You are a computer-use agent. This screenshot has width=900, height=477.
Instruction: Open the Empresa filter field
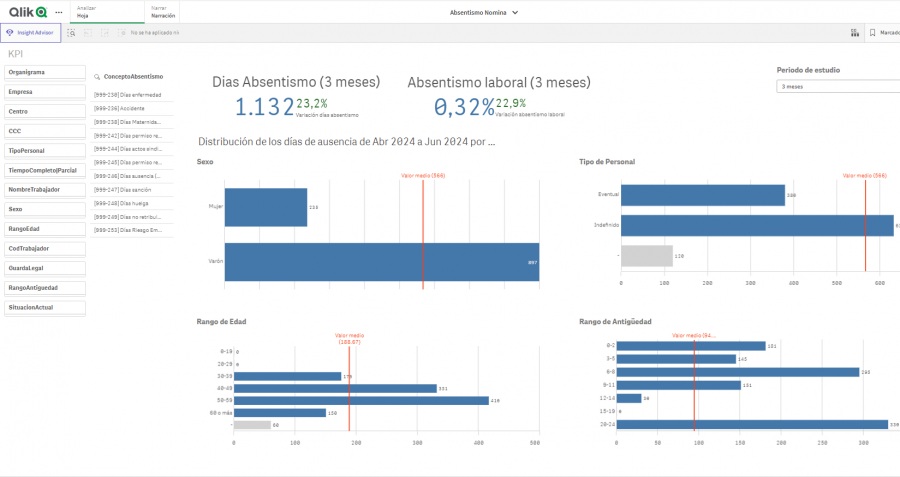click(x=43, y=92)
